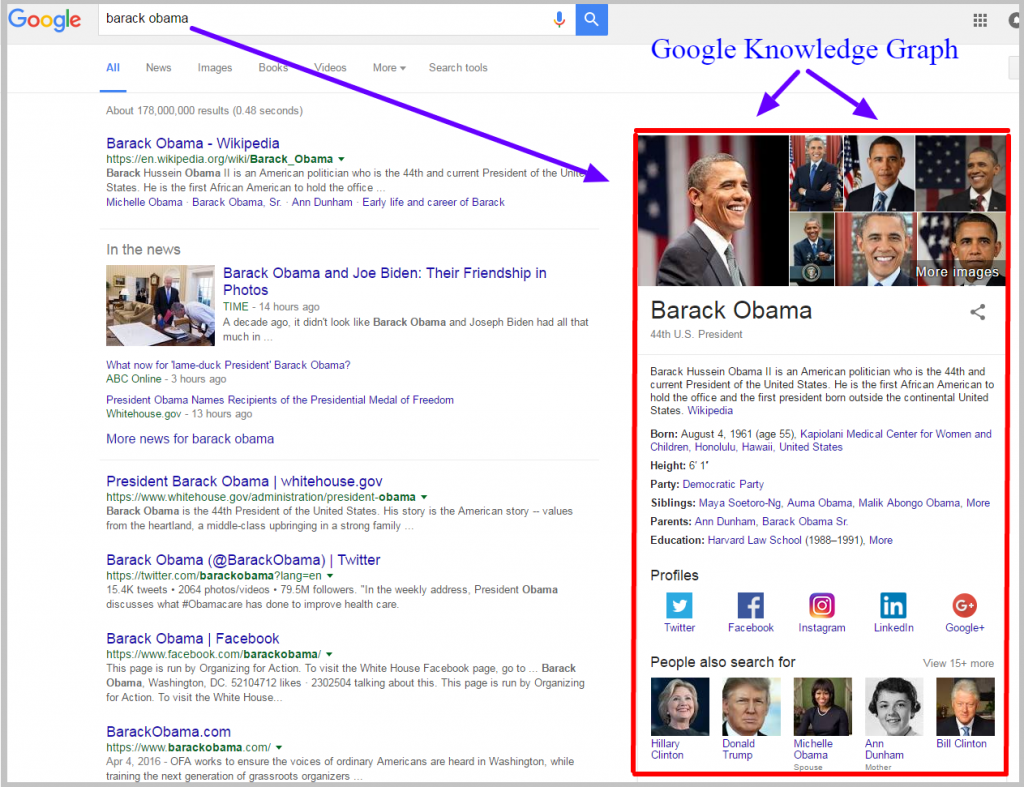
Task: Click the Google logo
Action: pos(44,20)
